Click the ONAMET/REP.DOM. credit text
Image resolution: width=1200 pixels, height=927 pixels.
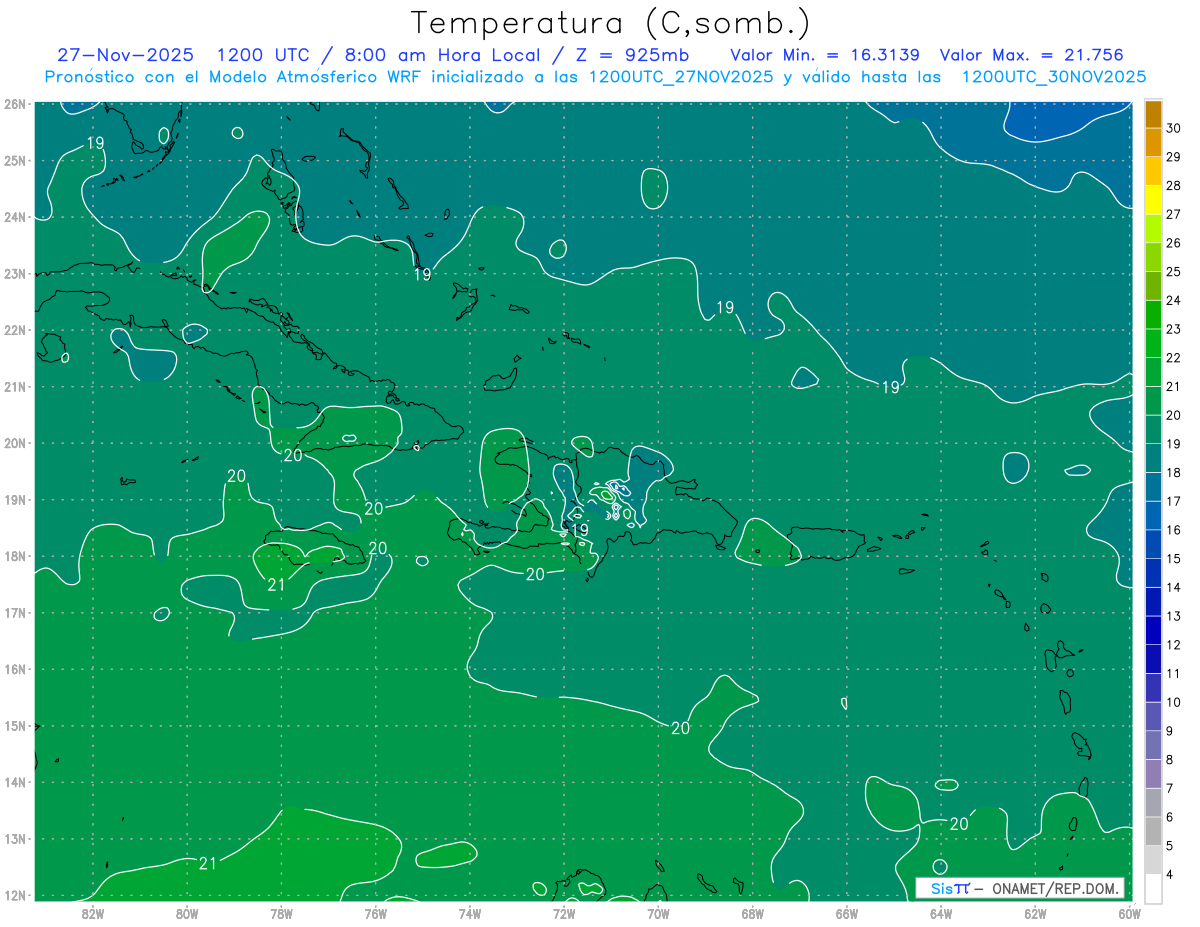coord(1051,888)
